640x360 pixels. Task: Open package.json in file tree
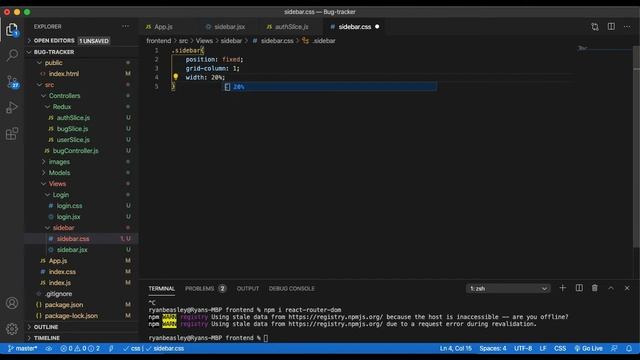pos(64,305)
